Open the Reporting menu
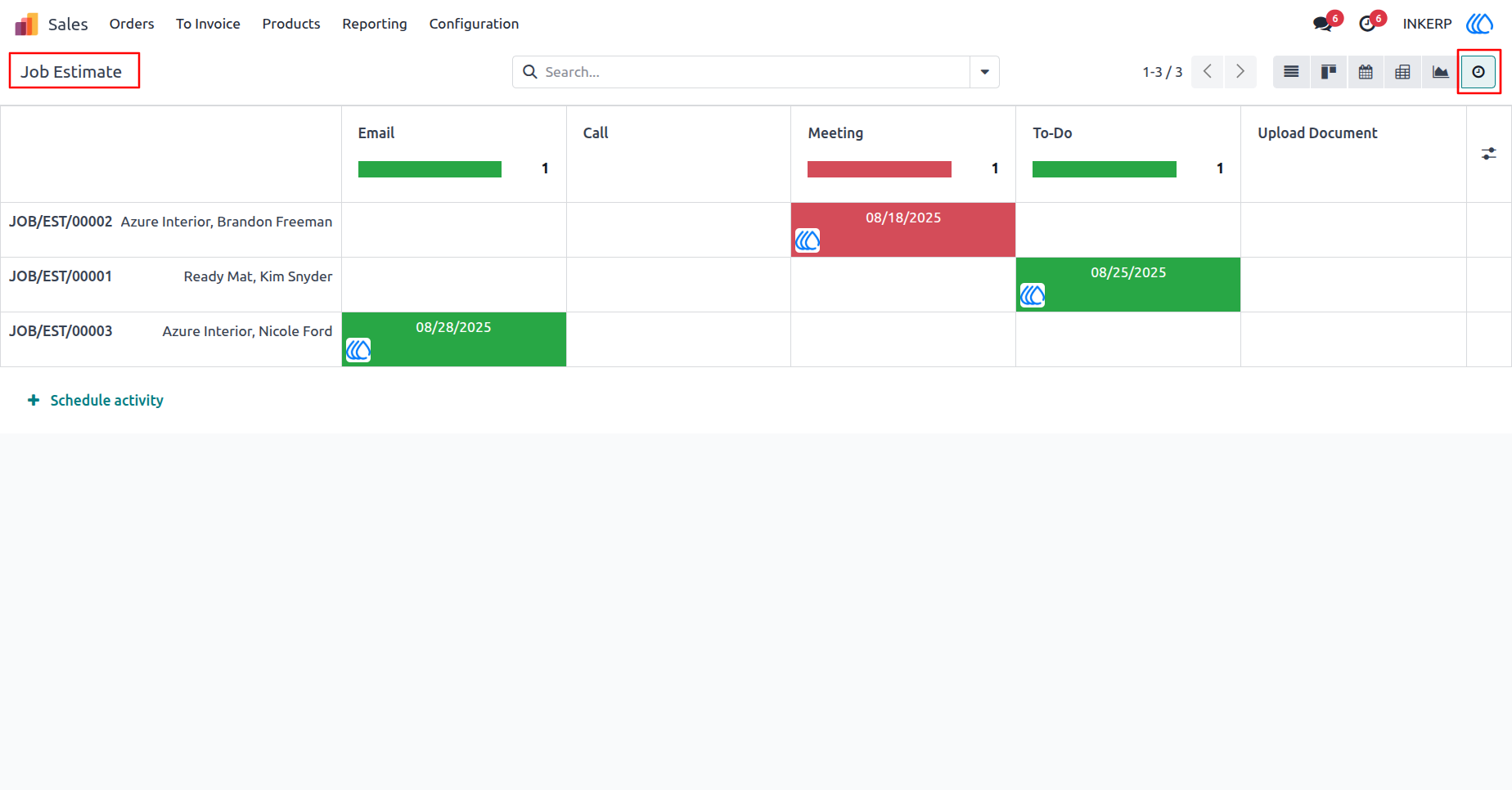This screenshot has width=1512, height=790. click(x=375, y=24)
